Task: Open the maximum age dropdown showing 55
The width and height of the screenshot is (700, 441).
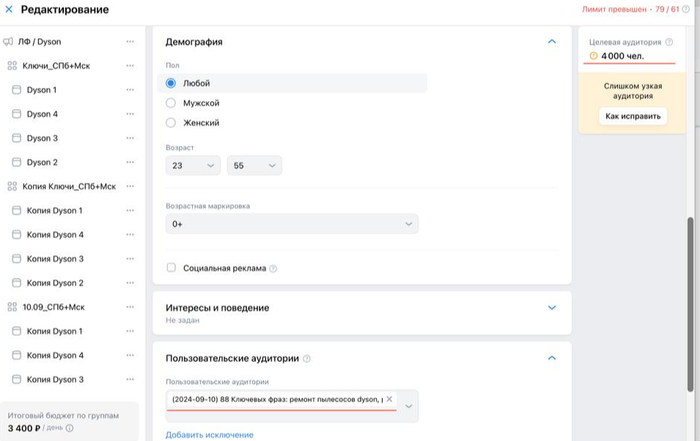Action: coord(254,166)
